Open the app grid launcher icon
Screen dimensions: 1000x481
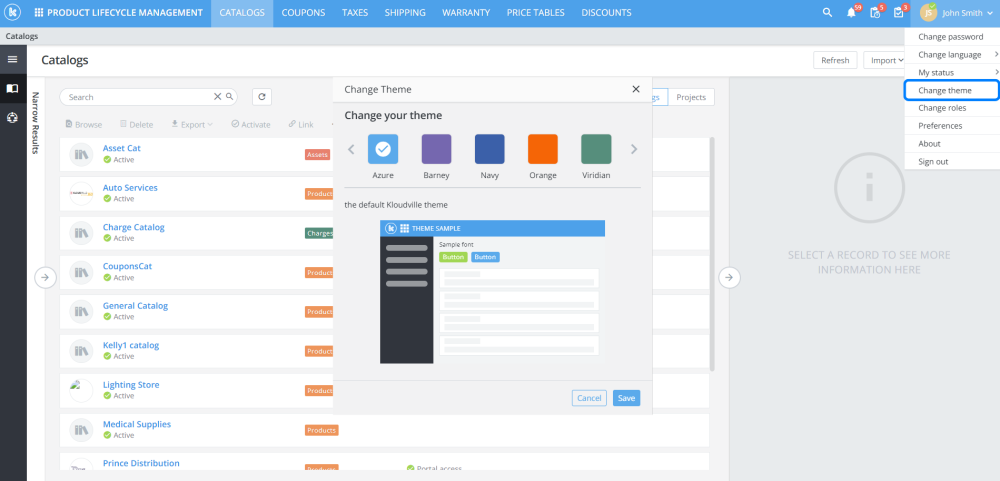[39, 13]
